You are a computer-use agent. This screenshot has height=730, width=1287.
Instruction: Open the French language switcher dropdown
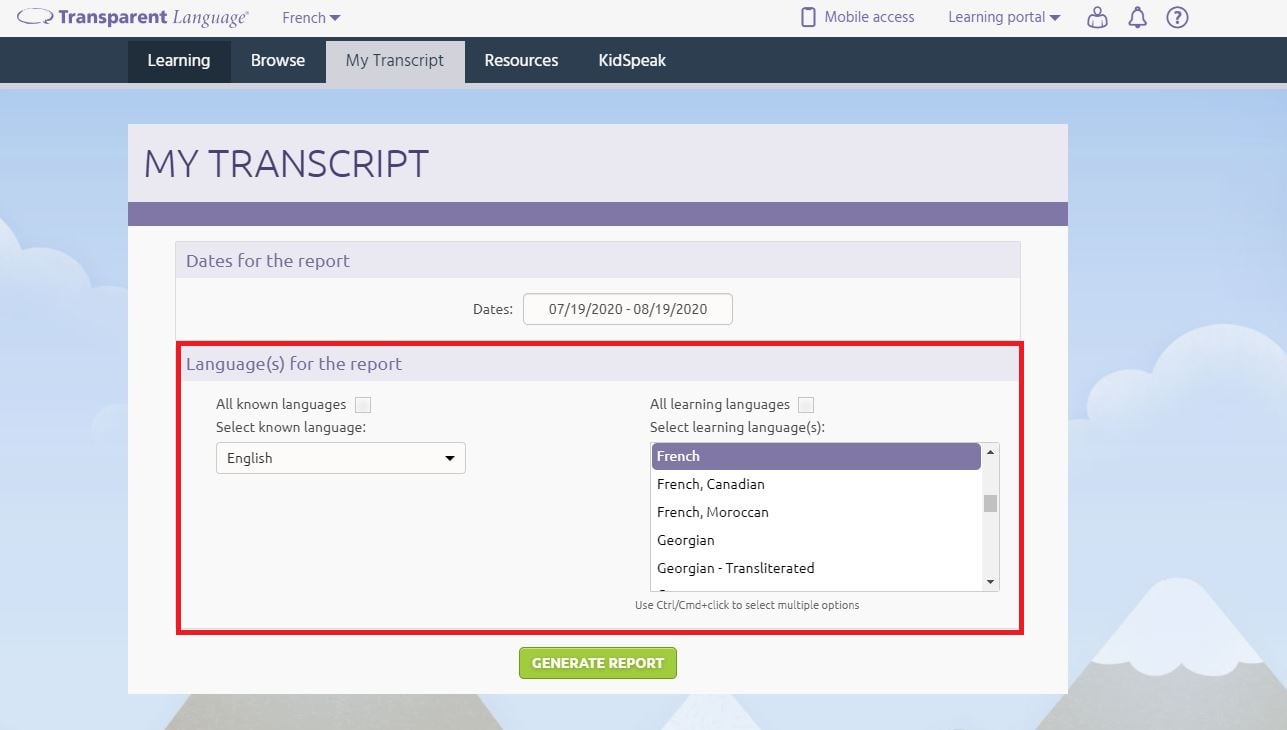tap(310, 17)
